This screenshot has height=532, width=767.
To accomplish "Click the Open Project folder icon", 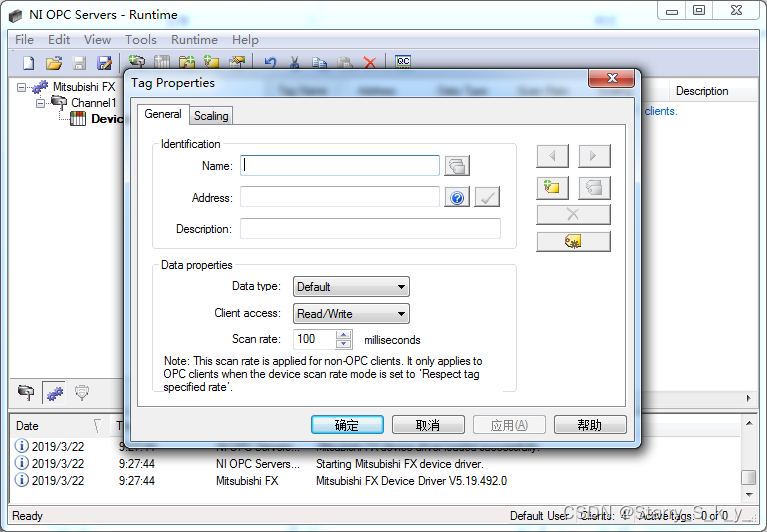I will tap(54, 63).
